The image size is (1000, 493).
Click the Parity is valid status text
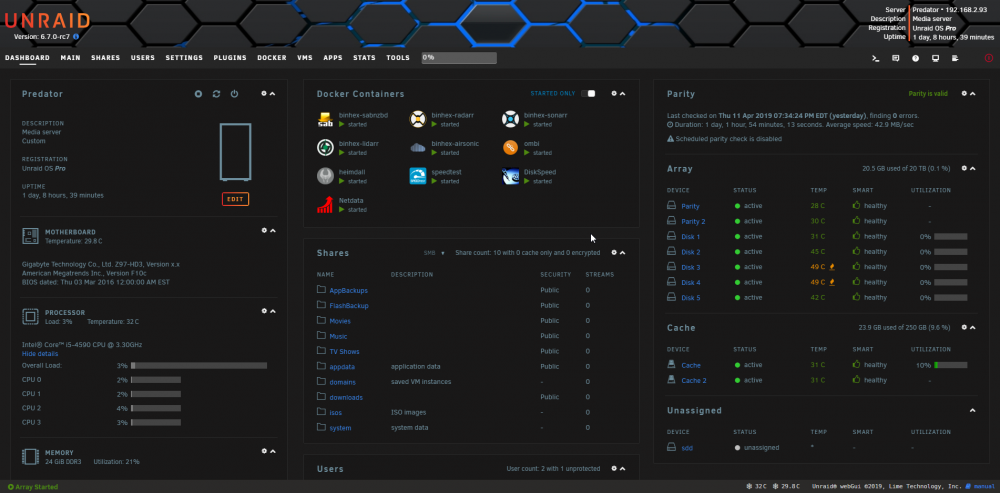(x=928, y=94)
